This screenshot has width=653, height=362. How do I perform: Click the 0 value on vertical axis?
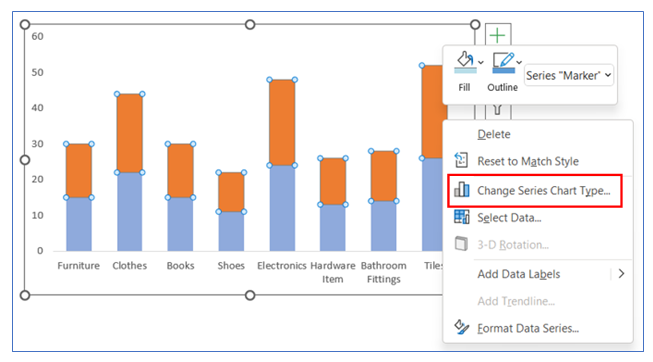40,251
